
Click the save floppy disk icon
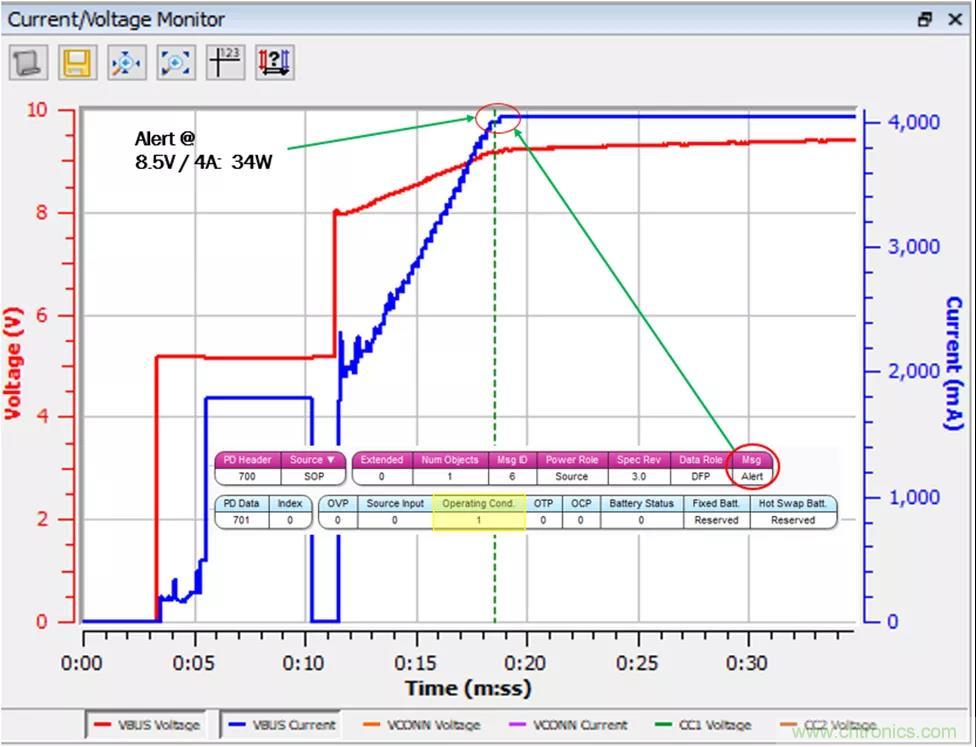point(77,63)
